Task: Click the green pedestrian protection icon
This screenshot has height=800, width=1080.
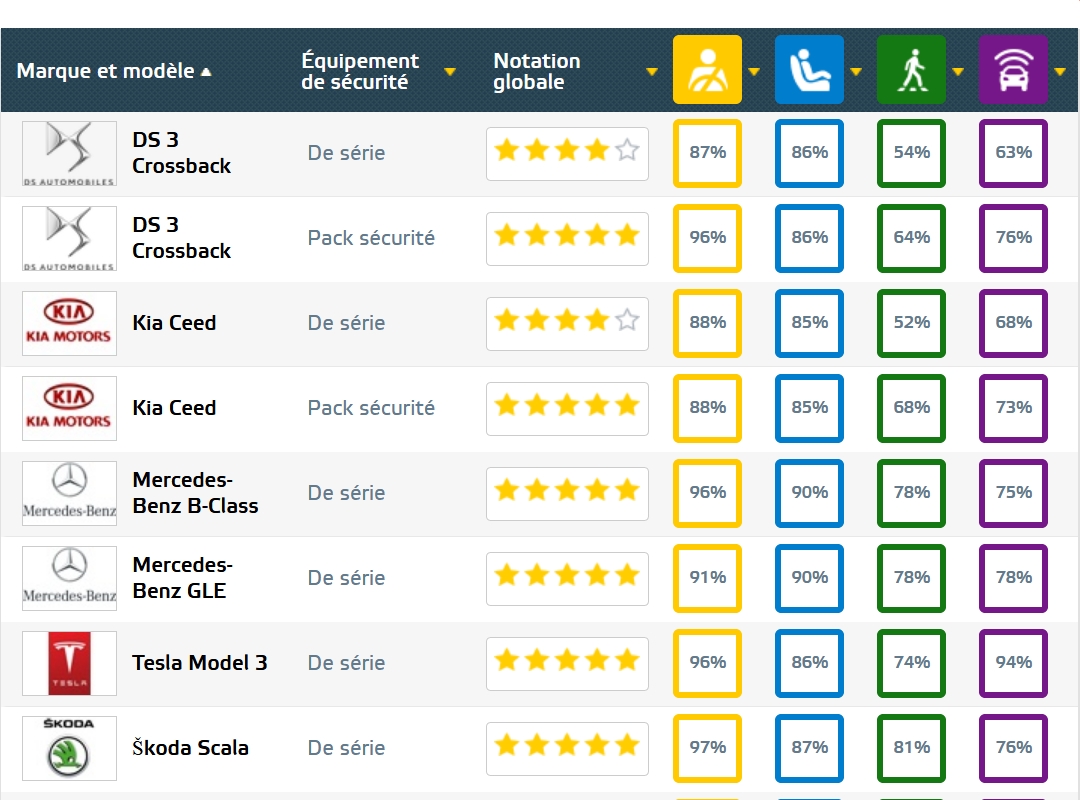Action: [911, 70]
